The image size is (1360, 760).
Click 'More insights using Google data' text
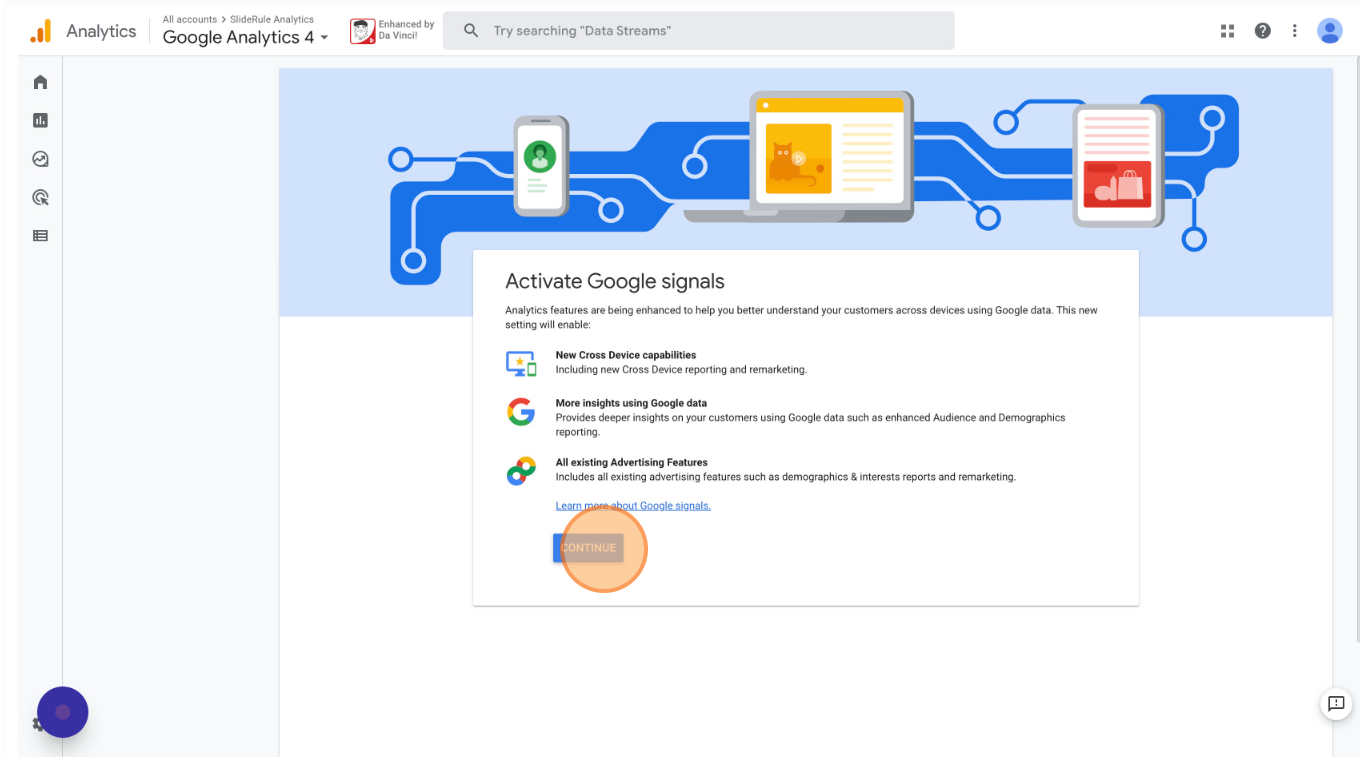631,403
